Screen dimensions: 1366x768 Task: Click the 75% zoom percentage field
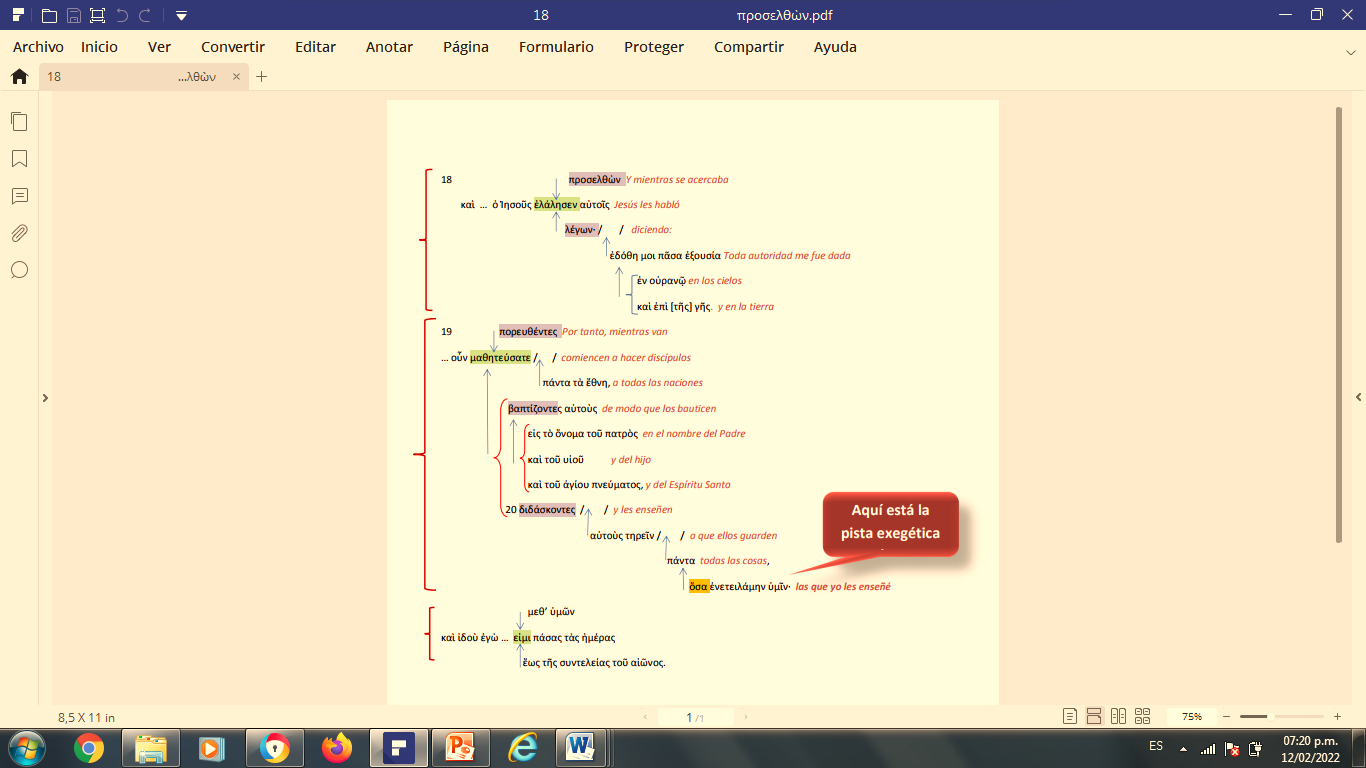[1192, 716]
